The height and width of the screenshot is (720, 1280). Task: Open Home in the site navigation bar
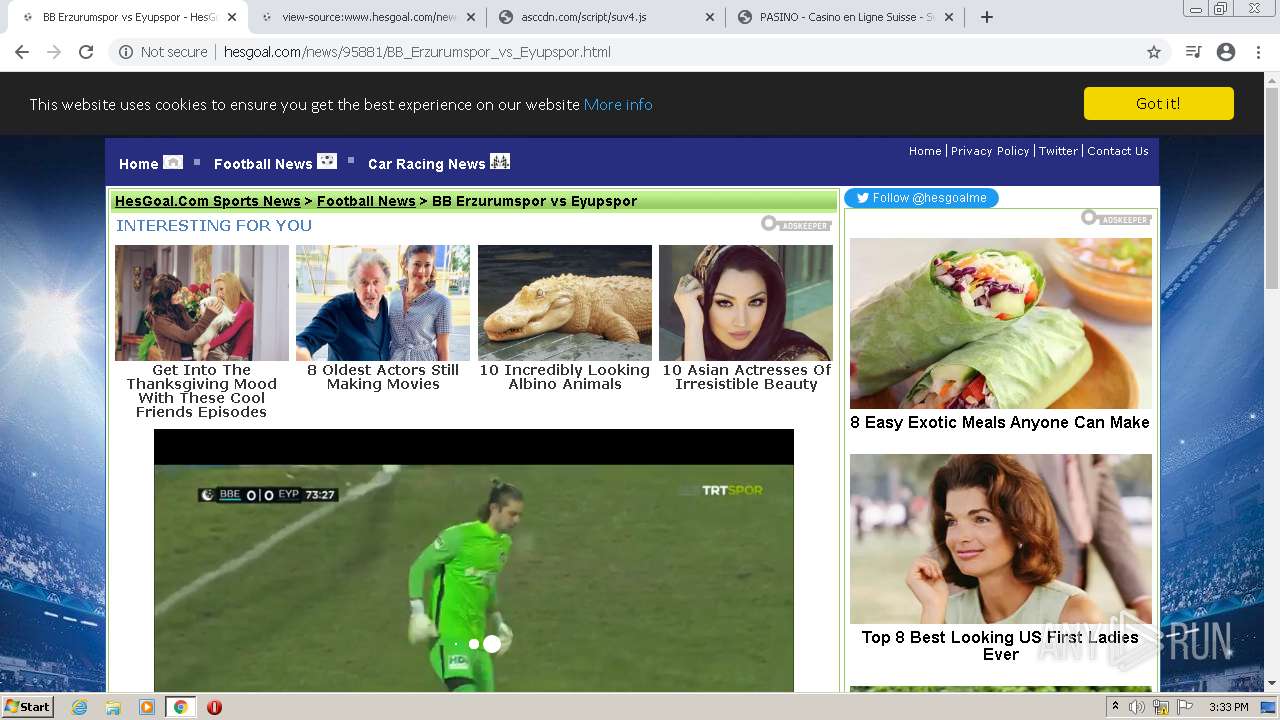point(139,164)
